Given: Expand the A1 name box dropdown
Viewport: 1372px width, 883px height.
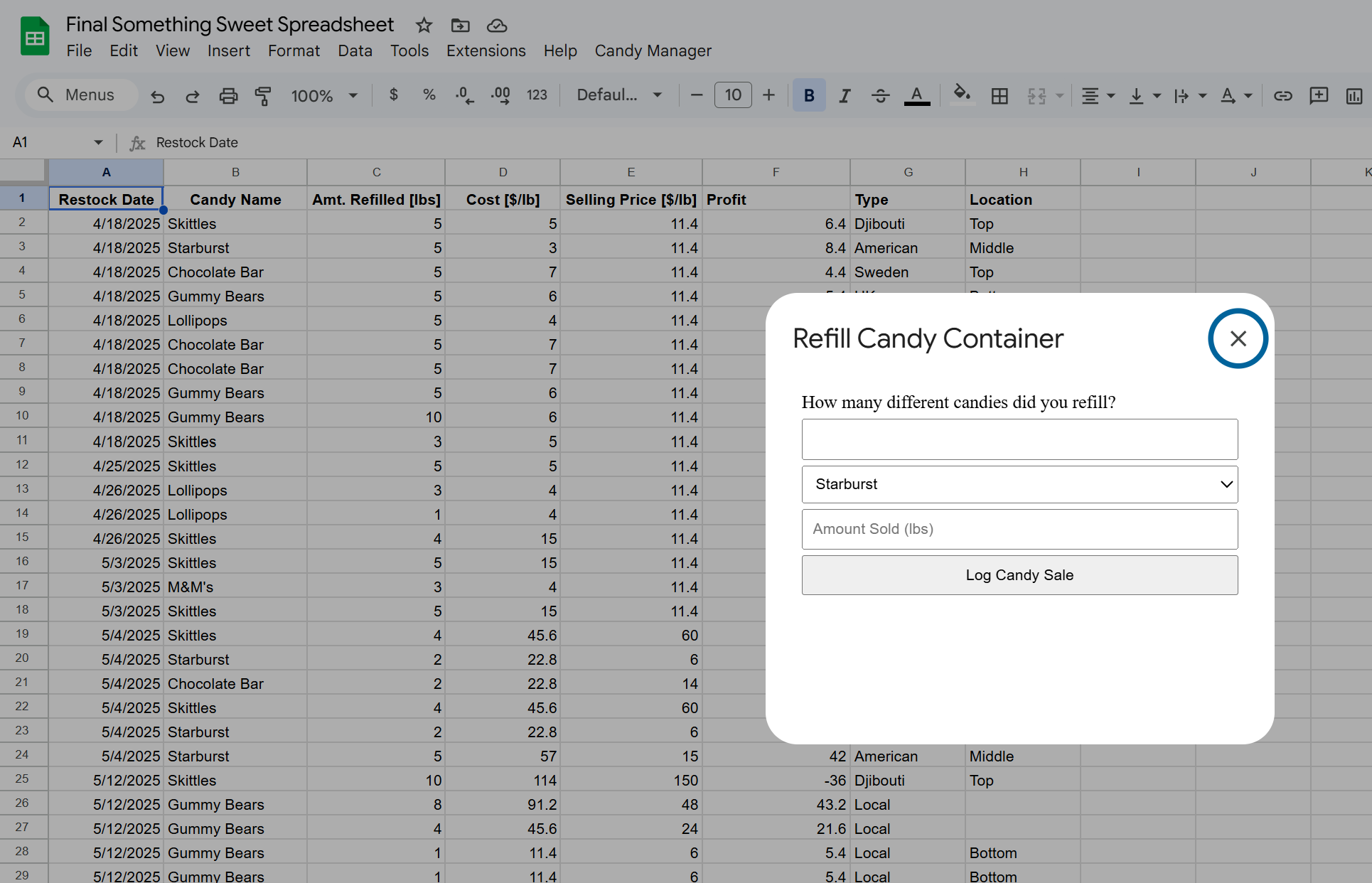Looking at the screenshot, I should (x=98, y=142).
